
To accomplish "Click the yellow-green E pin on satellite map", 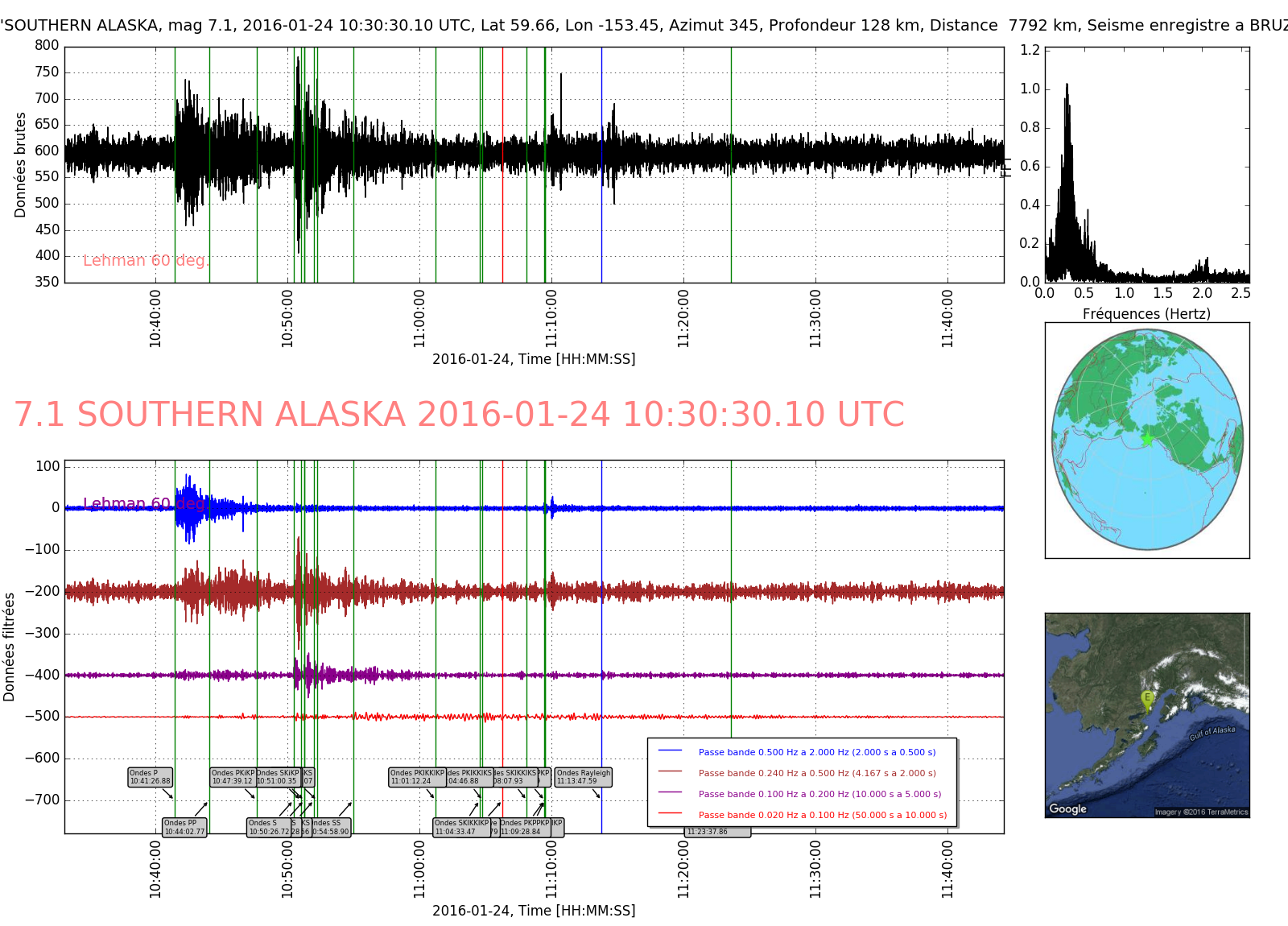I will pyautogui.click(x=1147, y=699).
